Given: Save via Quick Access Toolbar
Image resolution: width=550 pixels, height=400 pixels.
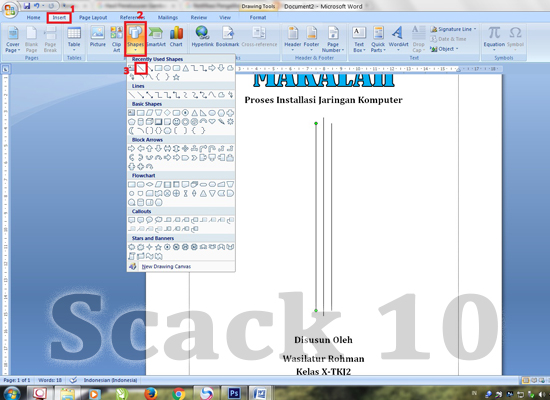Looking at the screenshot, I should click(x=27, y=6).
